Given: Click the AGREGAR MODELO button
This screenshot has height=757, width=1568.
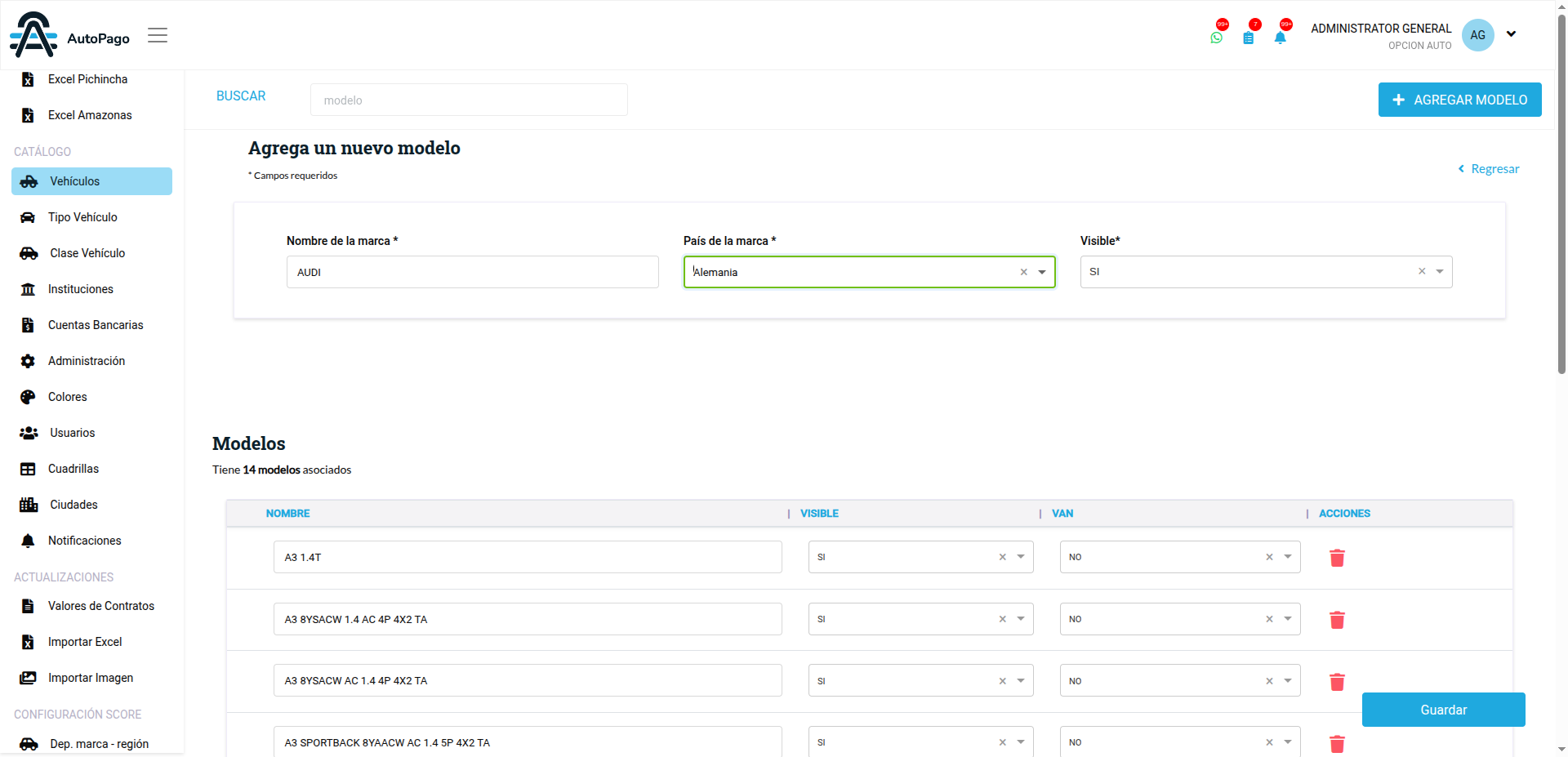Looking at the screenshot, I should pyautogui.click(x=1459, y=100).
